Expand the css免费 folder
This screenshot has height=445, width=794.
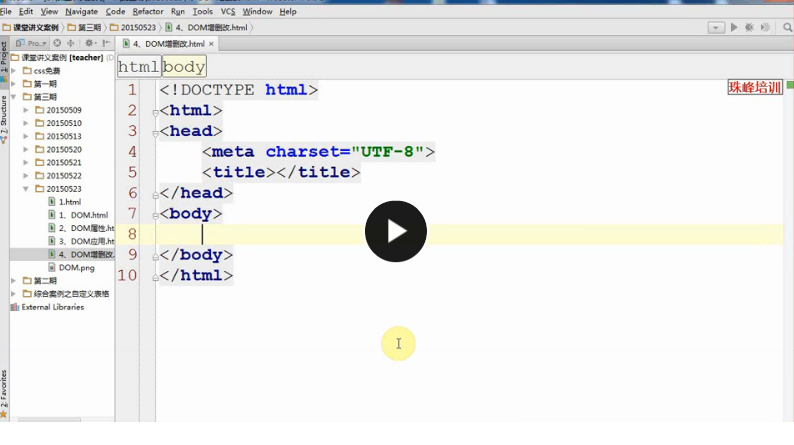click(x=14, y=70)
